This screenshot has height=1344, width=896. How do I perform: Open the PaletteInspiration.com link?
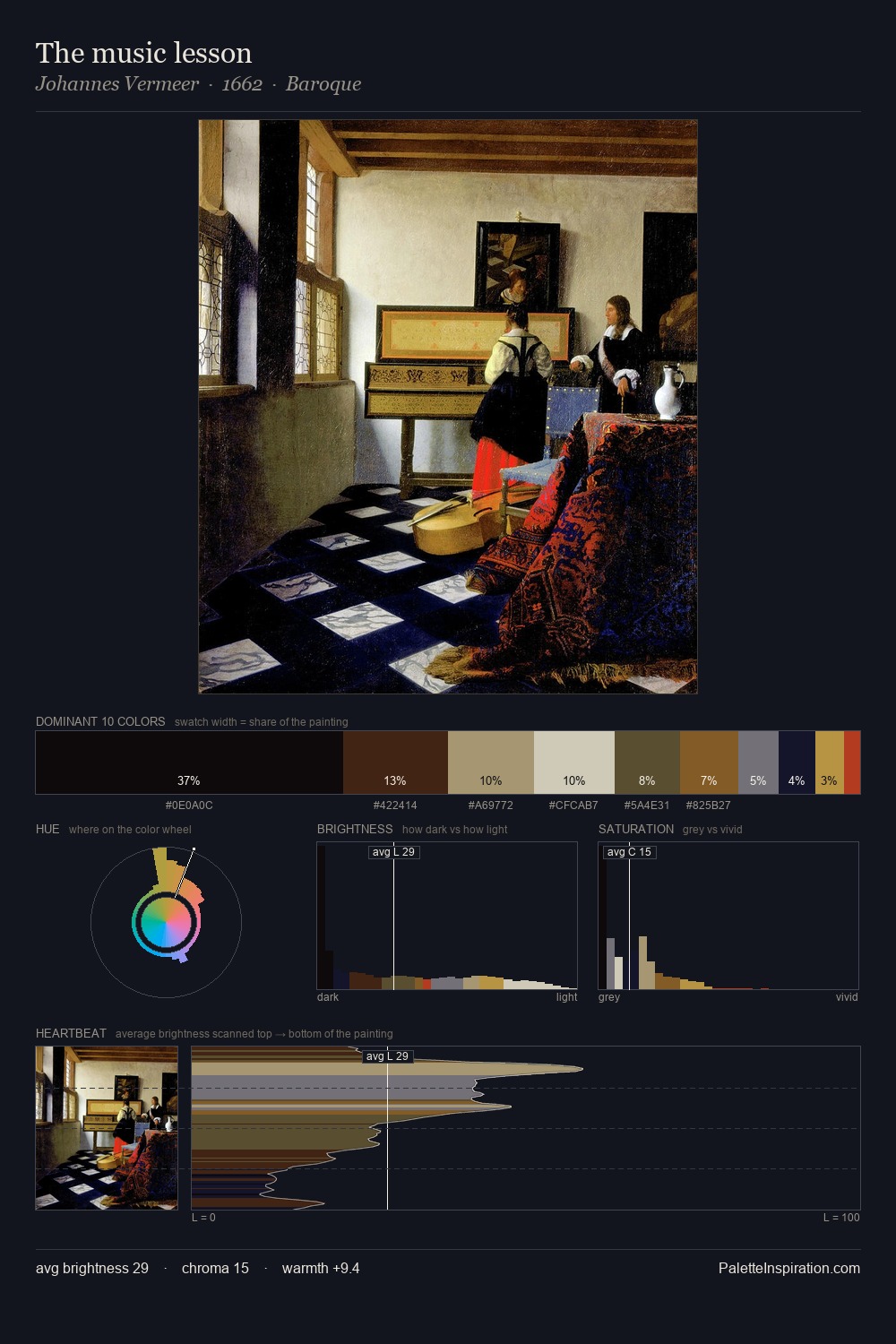789,1269
